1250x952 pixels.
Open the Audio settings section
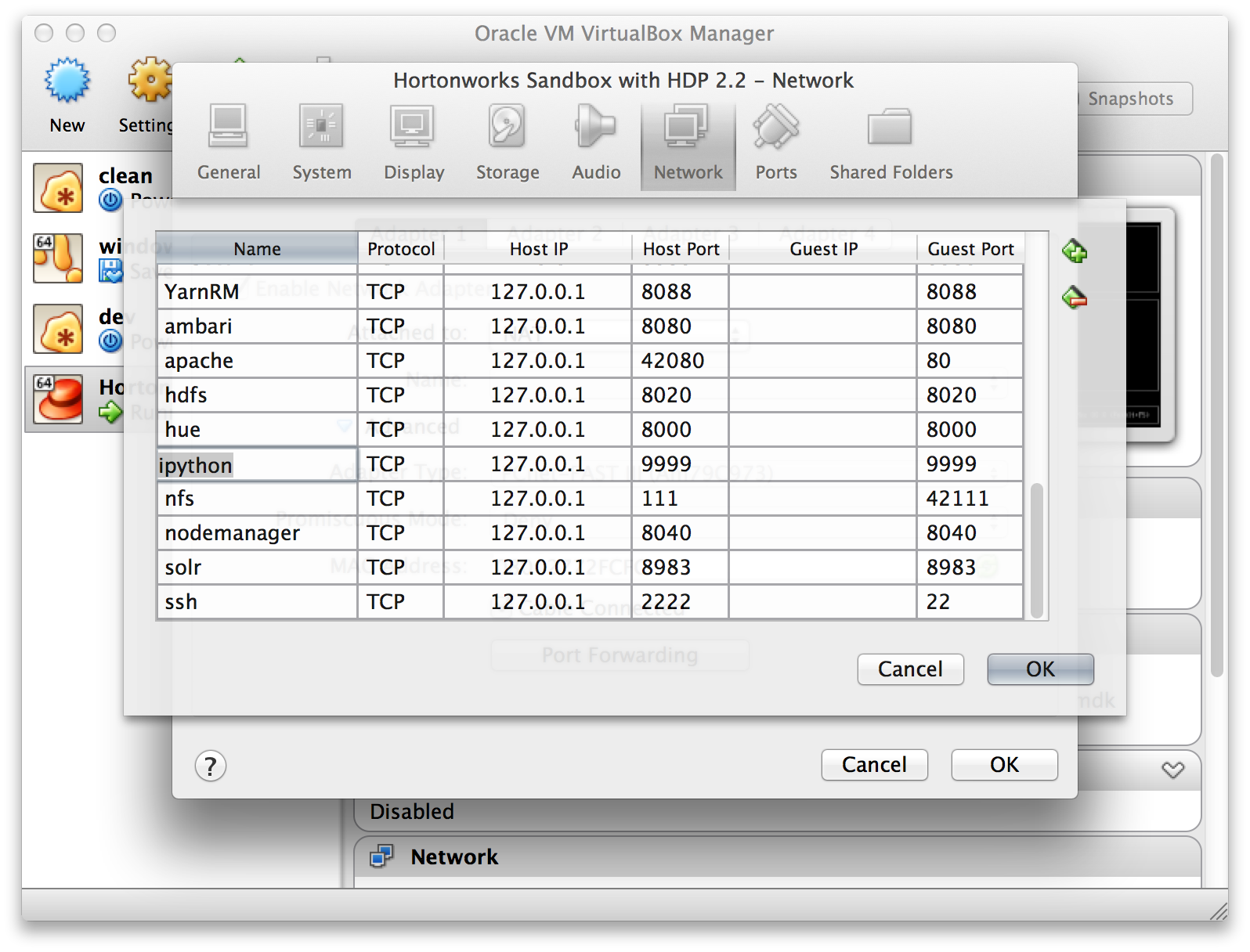click(x=596, y=143)
